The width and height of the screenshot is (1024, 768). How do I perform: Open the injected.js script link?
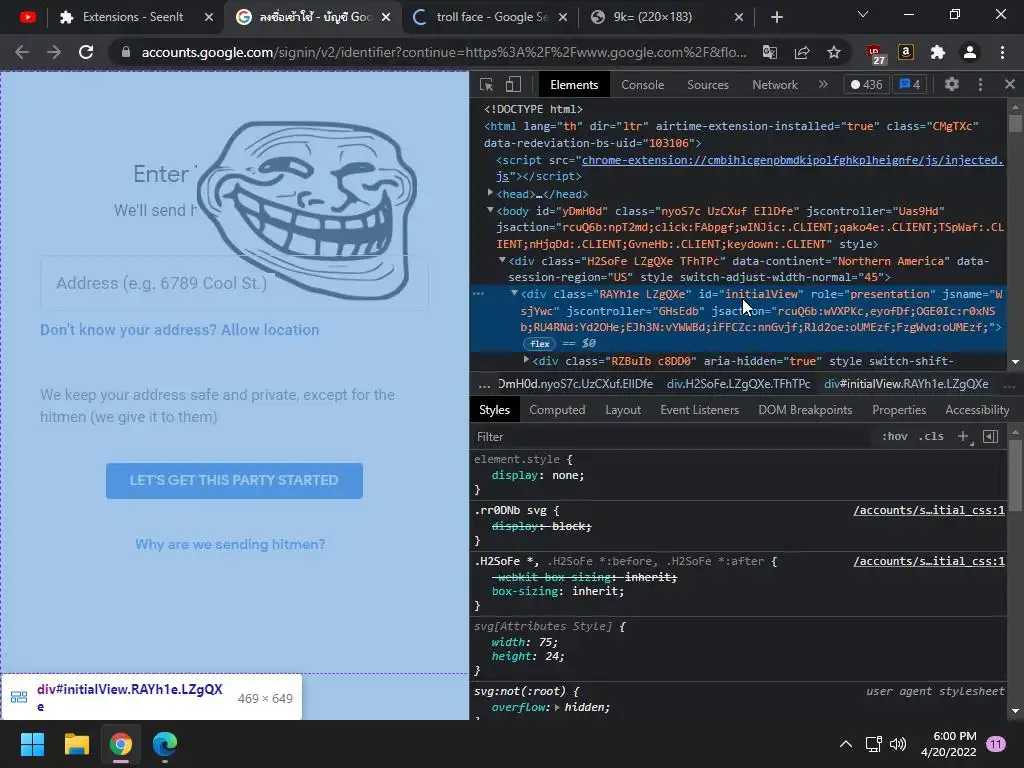click(x=792, y=160)
